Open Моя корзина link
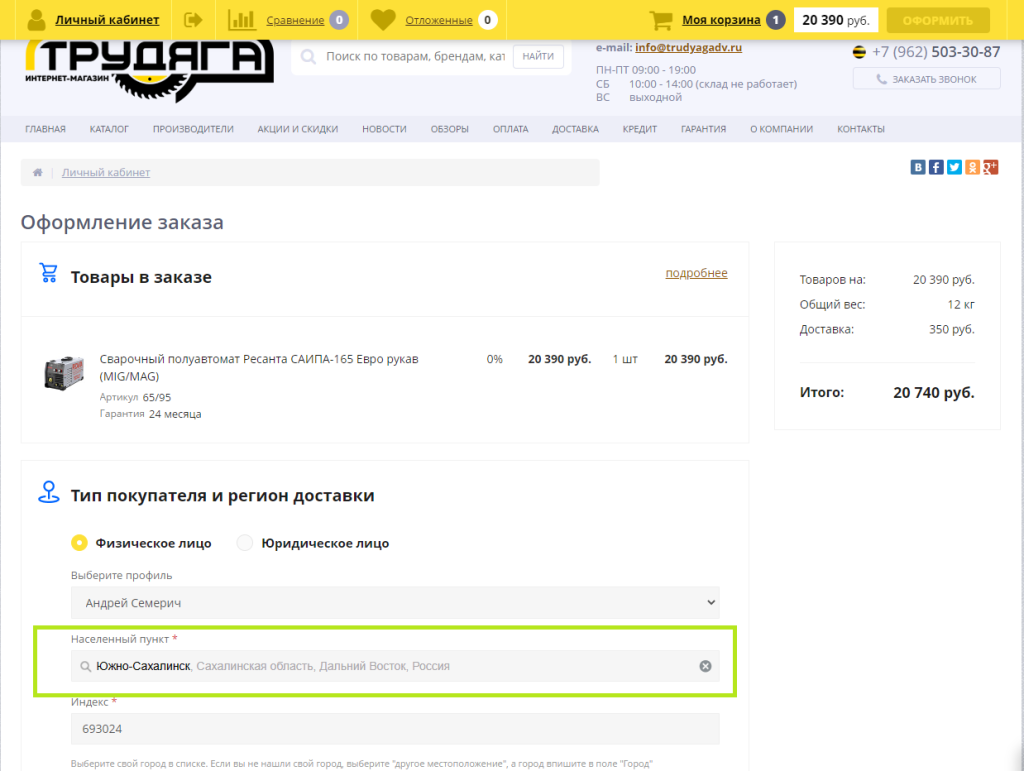This screenshot has height=771, width=1024. click(721, 20)
